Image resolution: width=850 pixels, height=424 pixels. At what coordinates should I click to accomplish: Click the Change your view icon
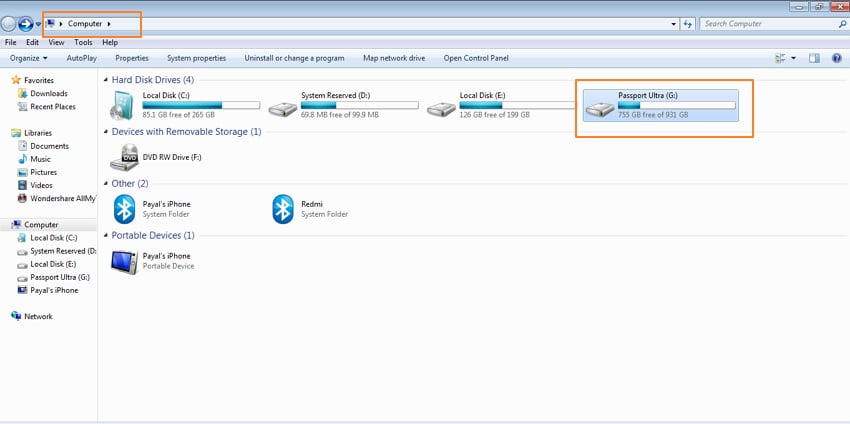[x=781, y=58]
